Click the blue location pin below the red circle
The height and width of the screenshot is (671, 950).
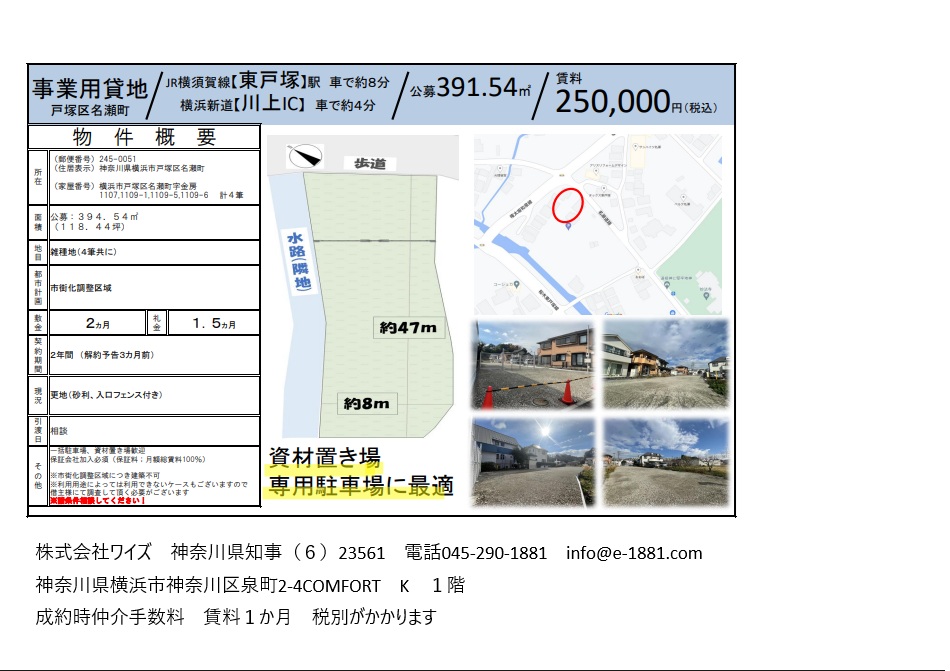pyautogui.click(x=569, y=226)
